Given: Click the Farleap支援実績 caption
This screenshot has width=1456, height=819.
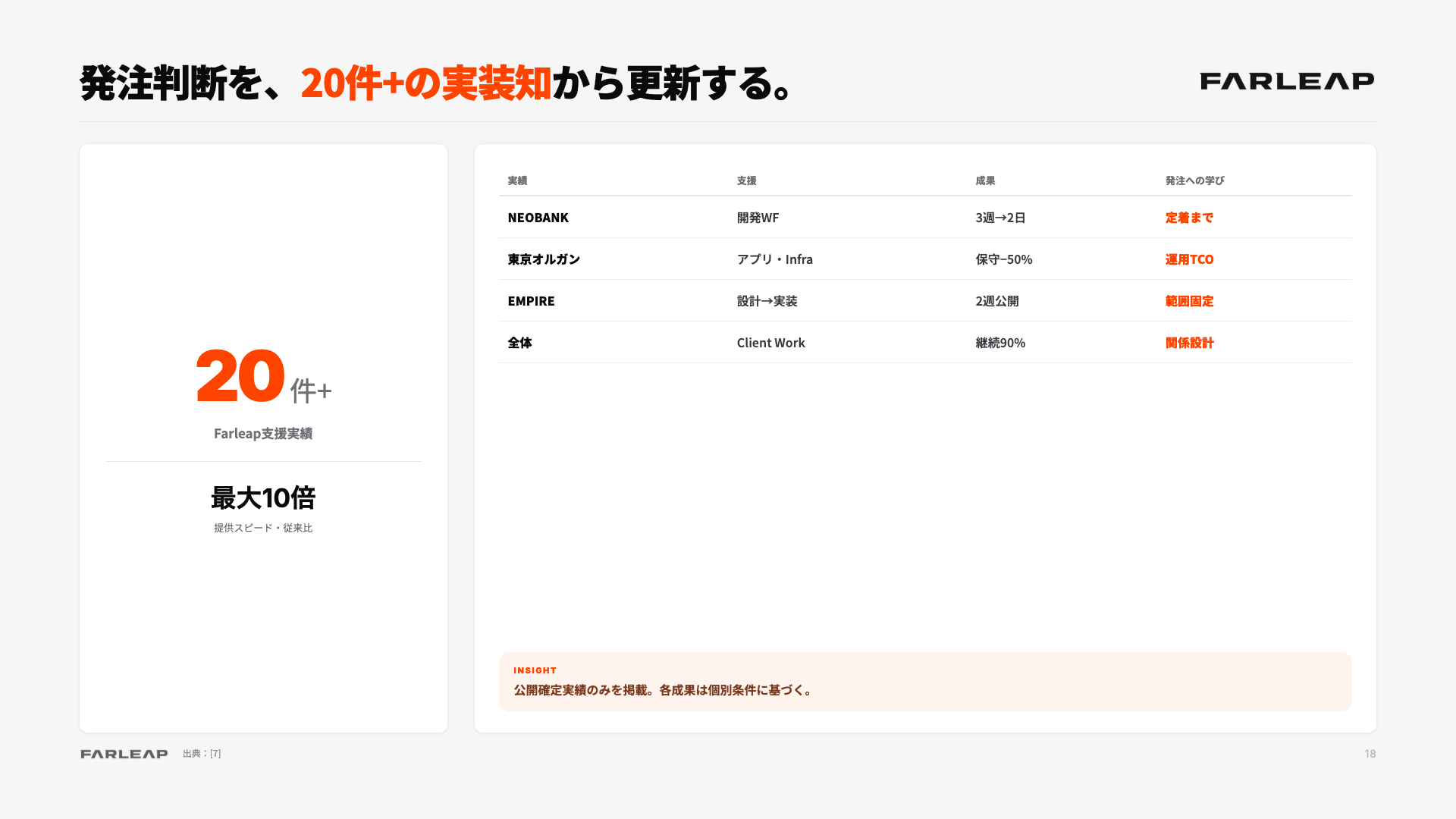Looking at the screenshot, I should 263,434.
